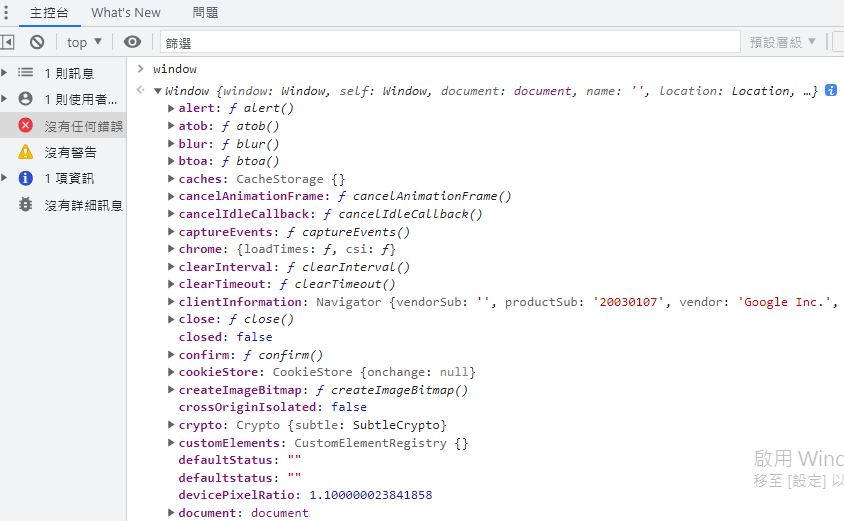
Task: Click the user messages person icon
Action: (x=25, y=98)
